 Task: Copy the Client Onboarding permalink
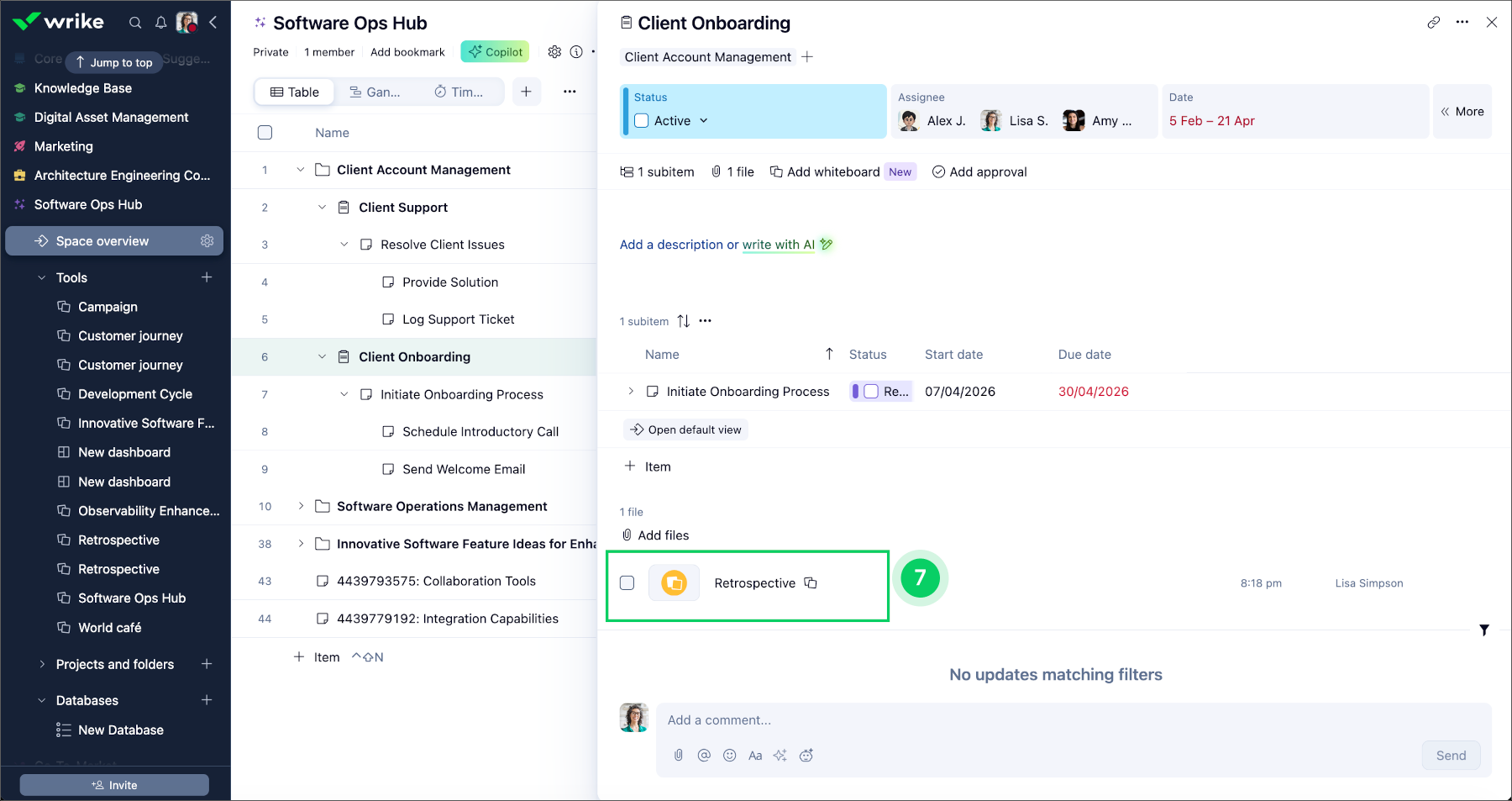[1434, 23]
